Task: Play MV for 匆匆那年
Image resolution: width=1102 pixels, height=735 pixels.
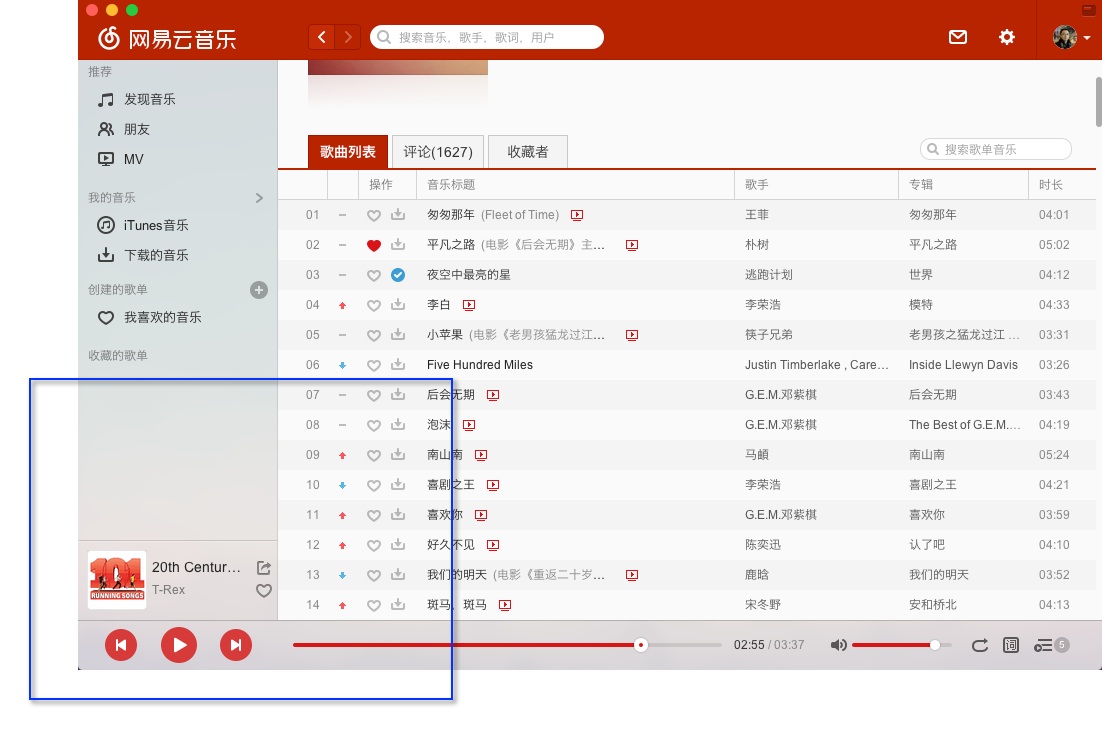Action: click(x=577, y=215)
